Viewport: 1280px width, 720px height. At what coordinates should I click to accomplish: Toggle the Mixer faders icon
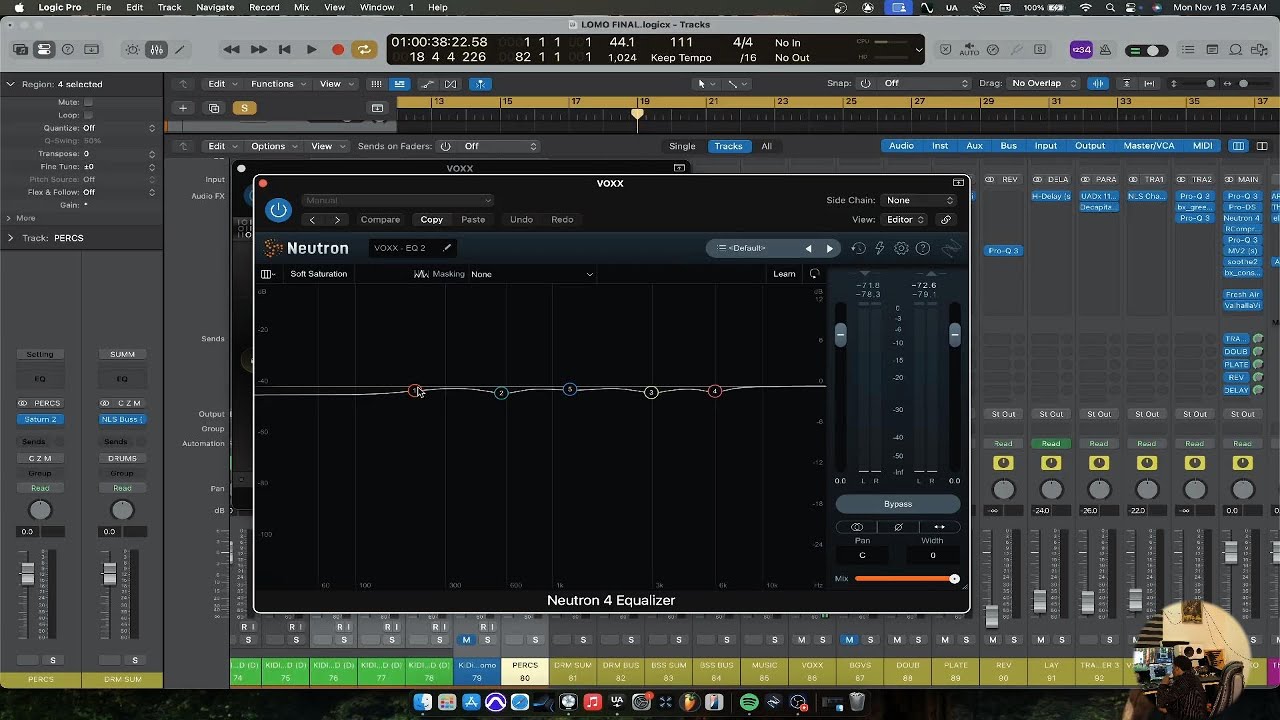[x=156, y=49]
